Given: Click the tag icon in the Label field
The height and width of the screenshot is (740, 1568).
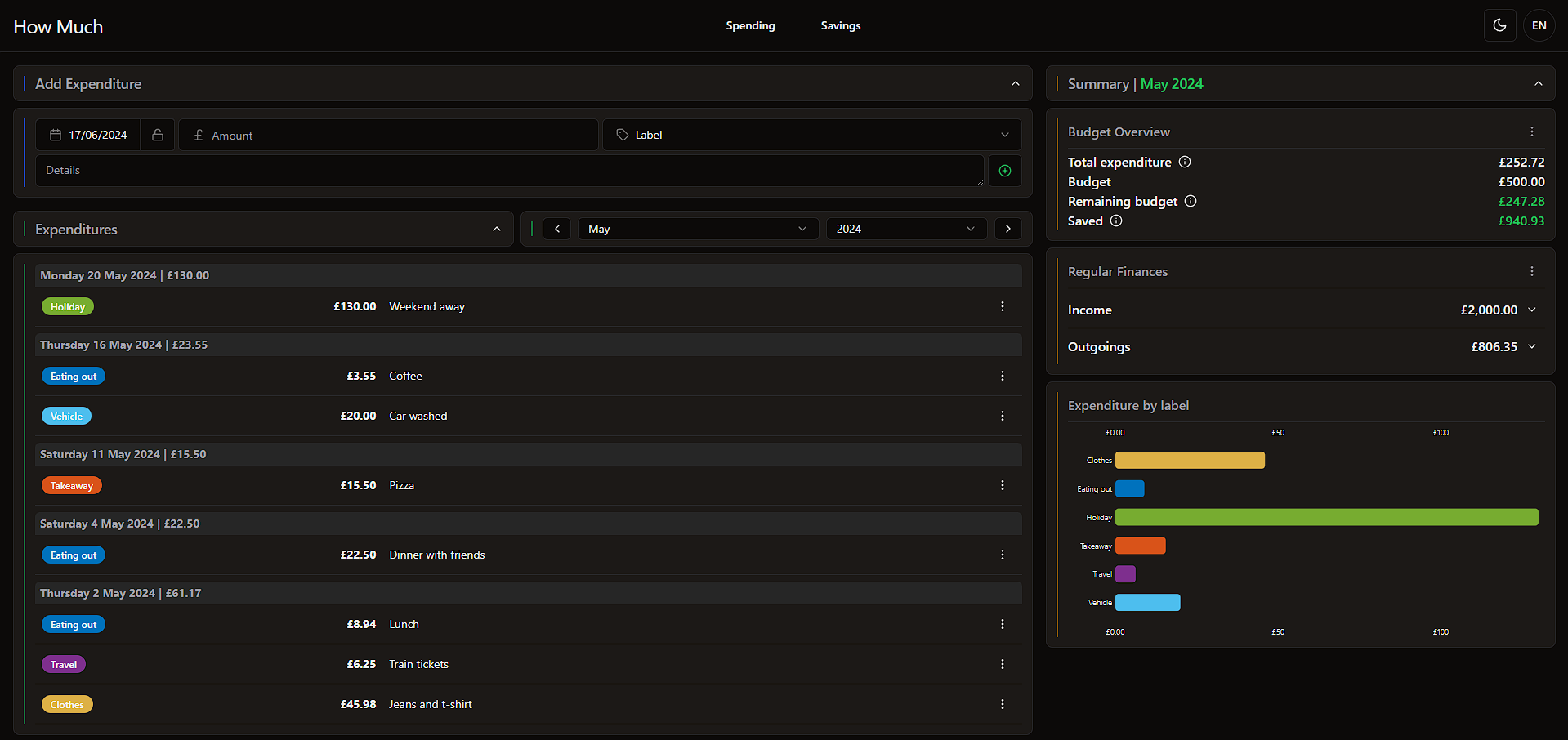Looking at the screenshot, I should (622, 135).
